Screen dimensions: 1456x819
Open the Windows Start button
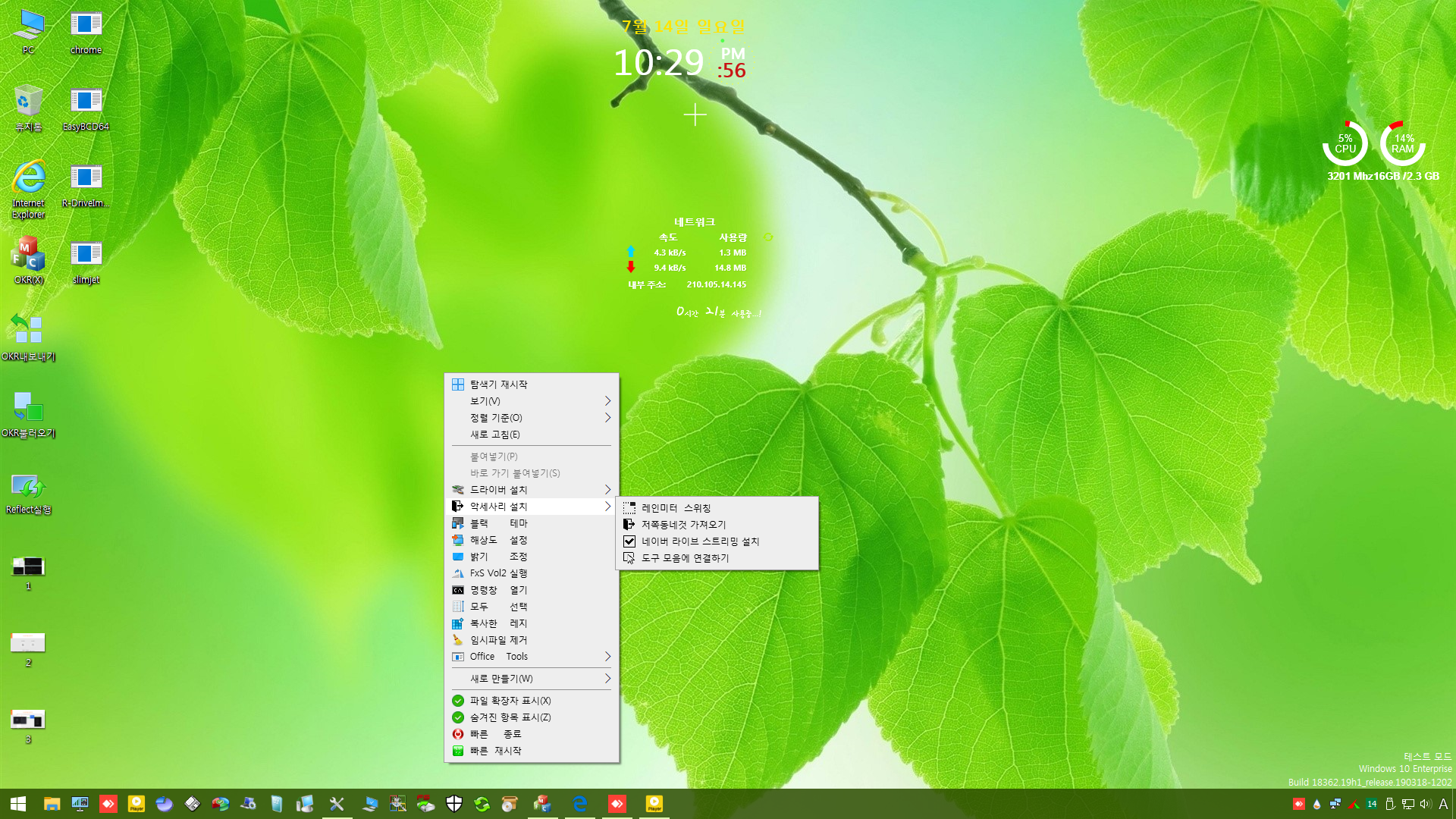click(18, 804)
